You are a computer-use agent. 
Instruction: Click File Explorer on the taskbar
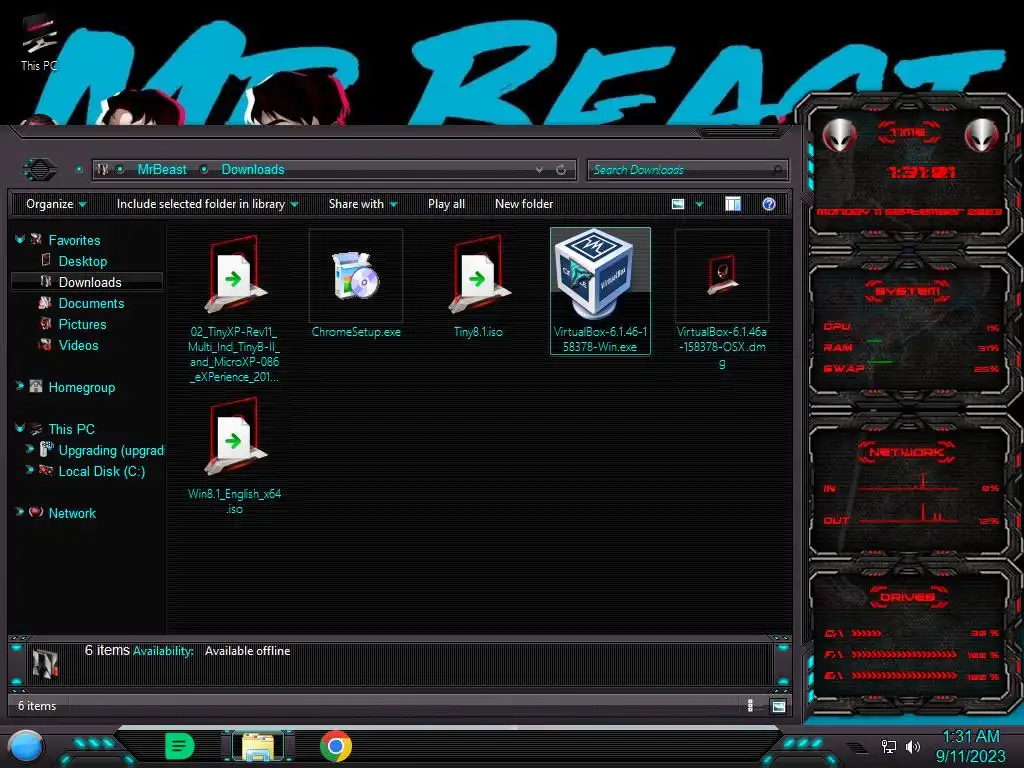coord(259,747)
